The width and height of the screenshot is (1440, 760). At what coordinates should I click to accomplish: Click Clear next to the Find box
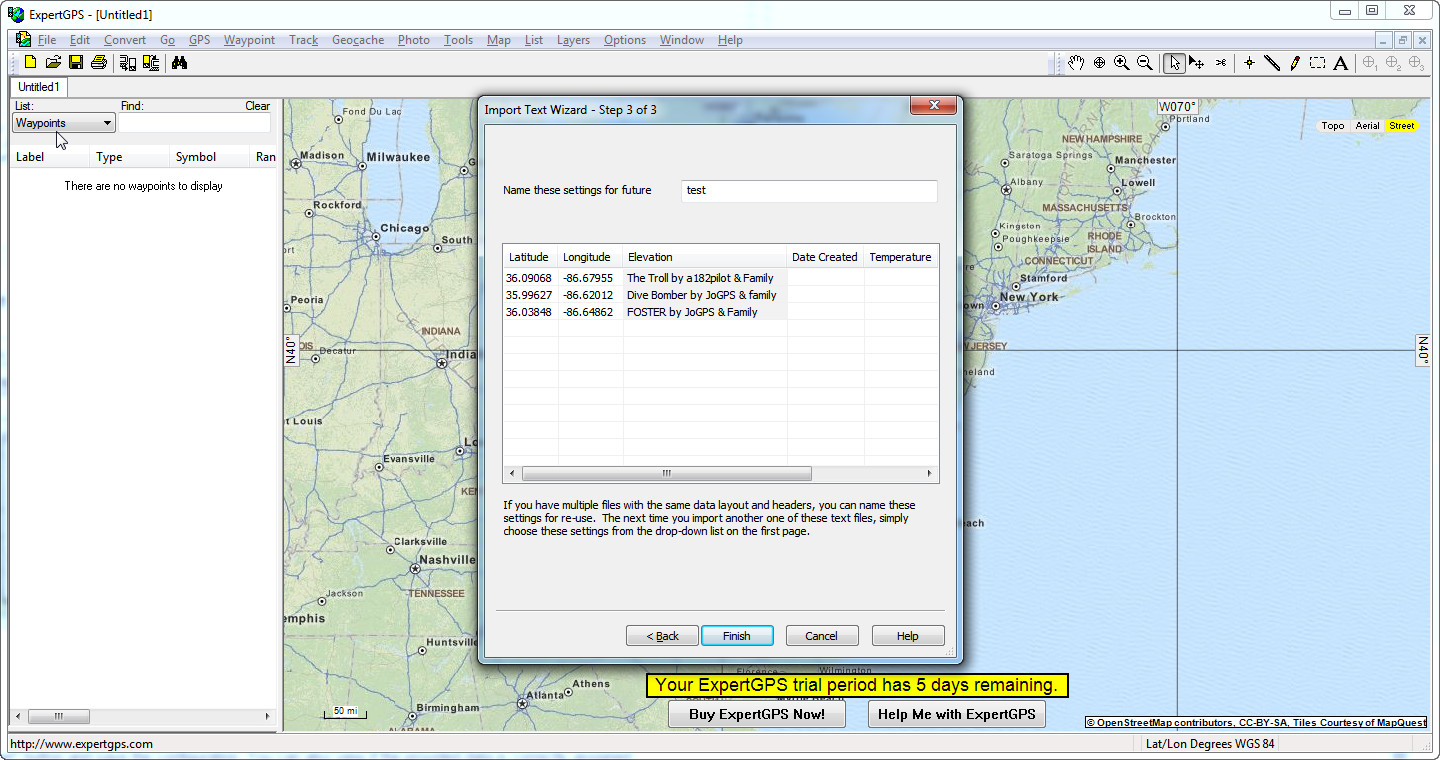(x=258, y=106)
